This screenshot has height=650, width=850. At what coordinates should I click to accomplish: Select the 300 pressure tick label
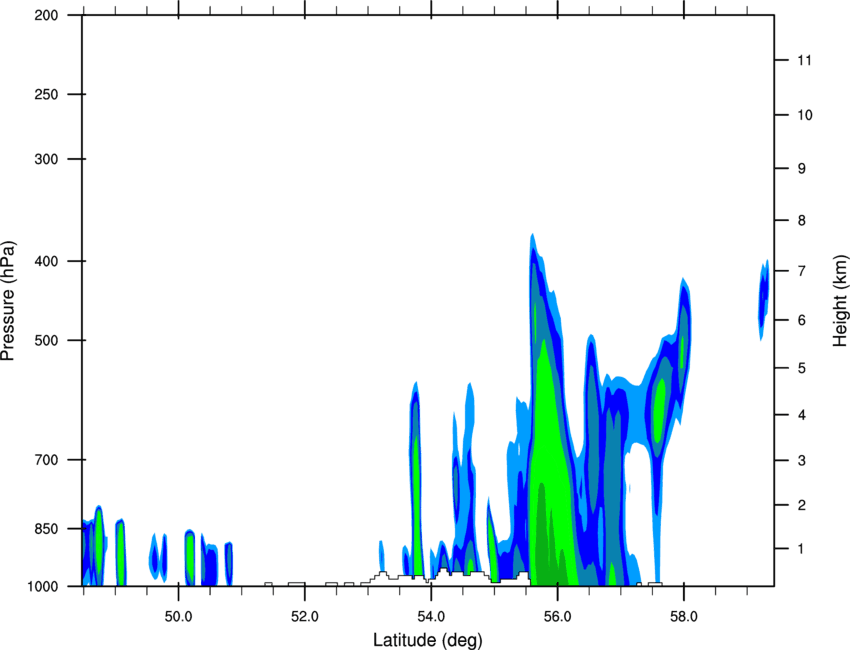pos(46,159)
